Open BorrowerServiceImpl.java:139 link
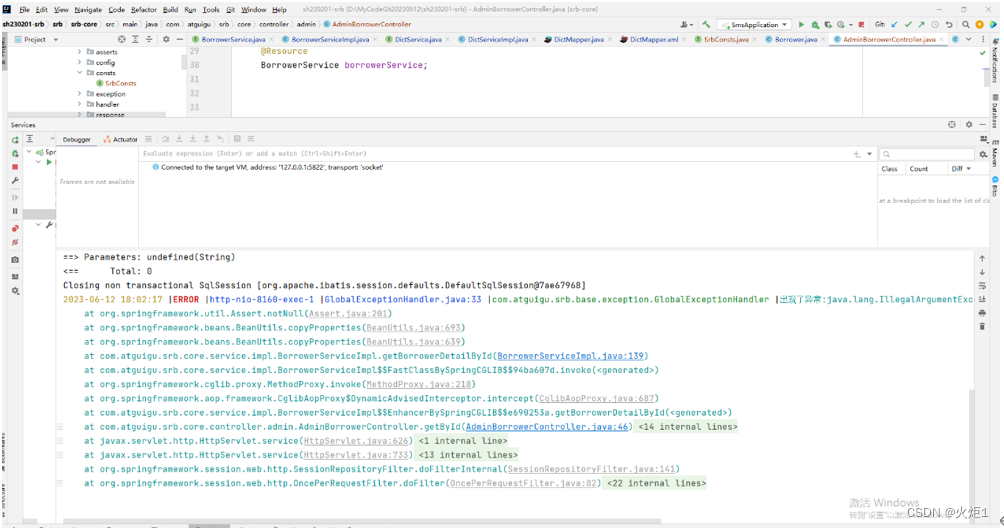 point(570,356)
